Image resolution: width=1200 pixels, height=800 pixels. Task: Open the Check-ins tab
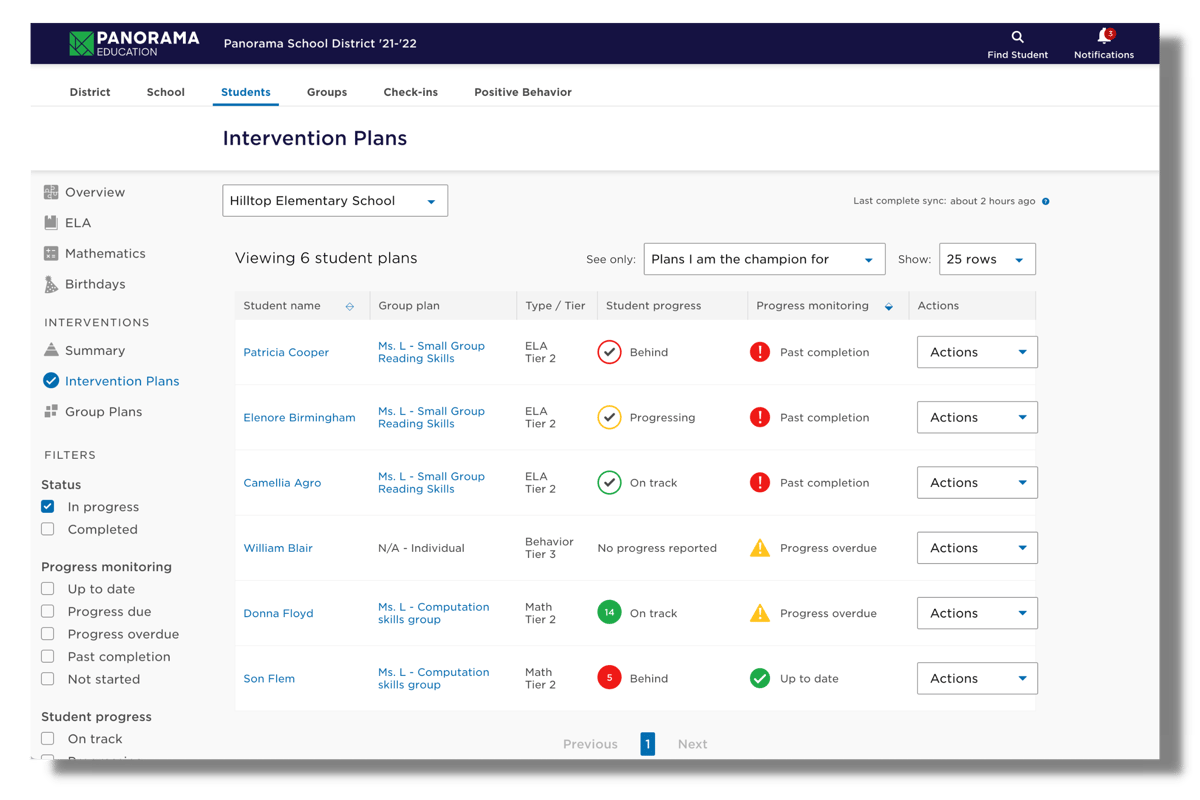pyautogui.click(x=411, y=91)
